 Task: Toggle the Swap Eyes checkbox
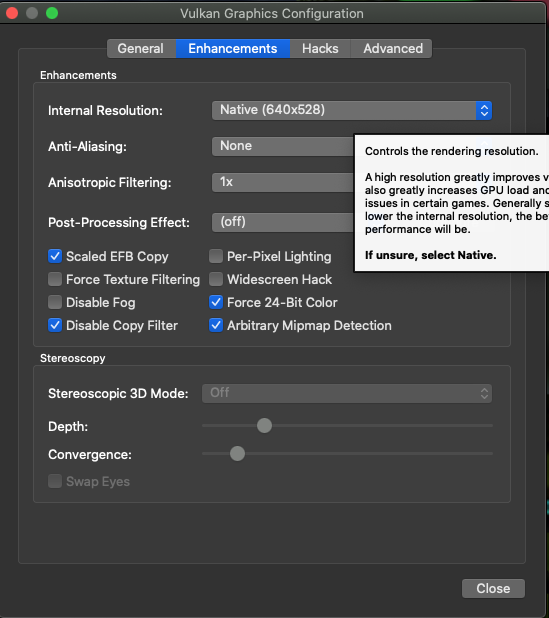pyautogui.click(x=55, y=481)
